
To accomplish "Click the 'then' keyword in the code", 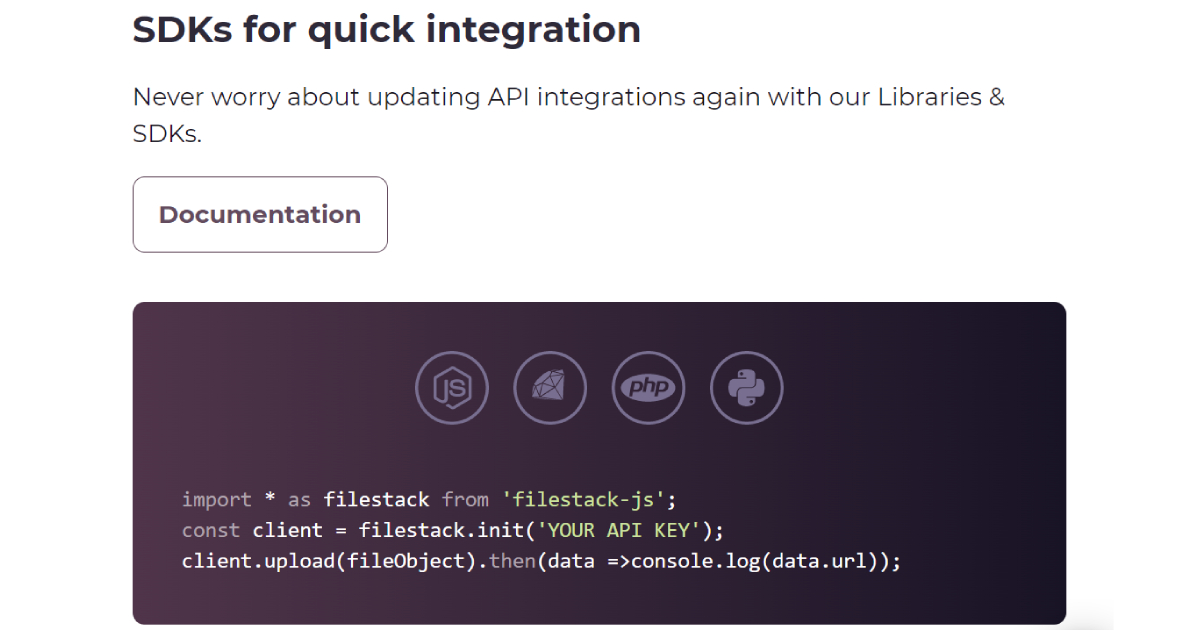I will [512, 561].
